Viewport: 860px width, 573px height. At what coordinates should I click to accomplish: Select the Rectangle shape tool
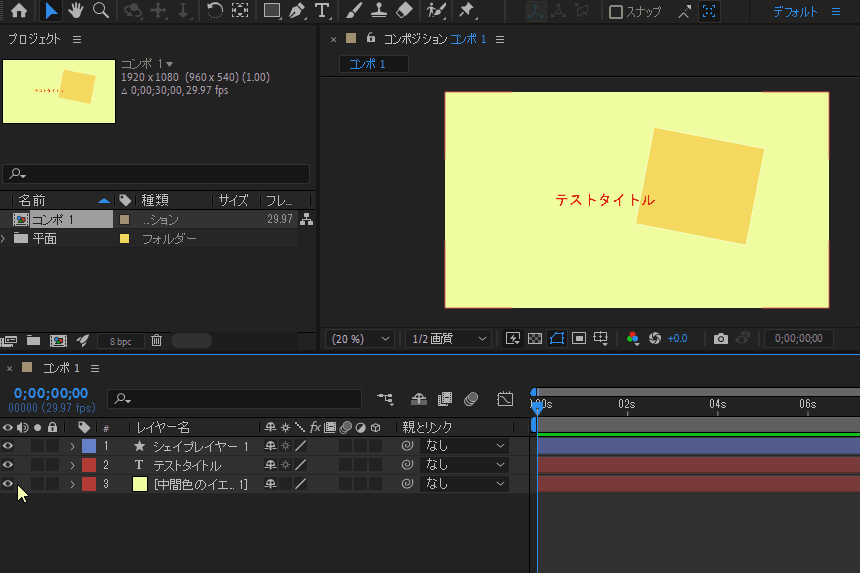point(271,10)
